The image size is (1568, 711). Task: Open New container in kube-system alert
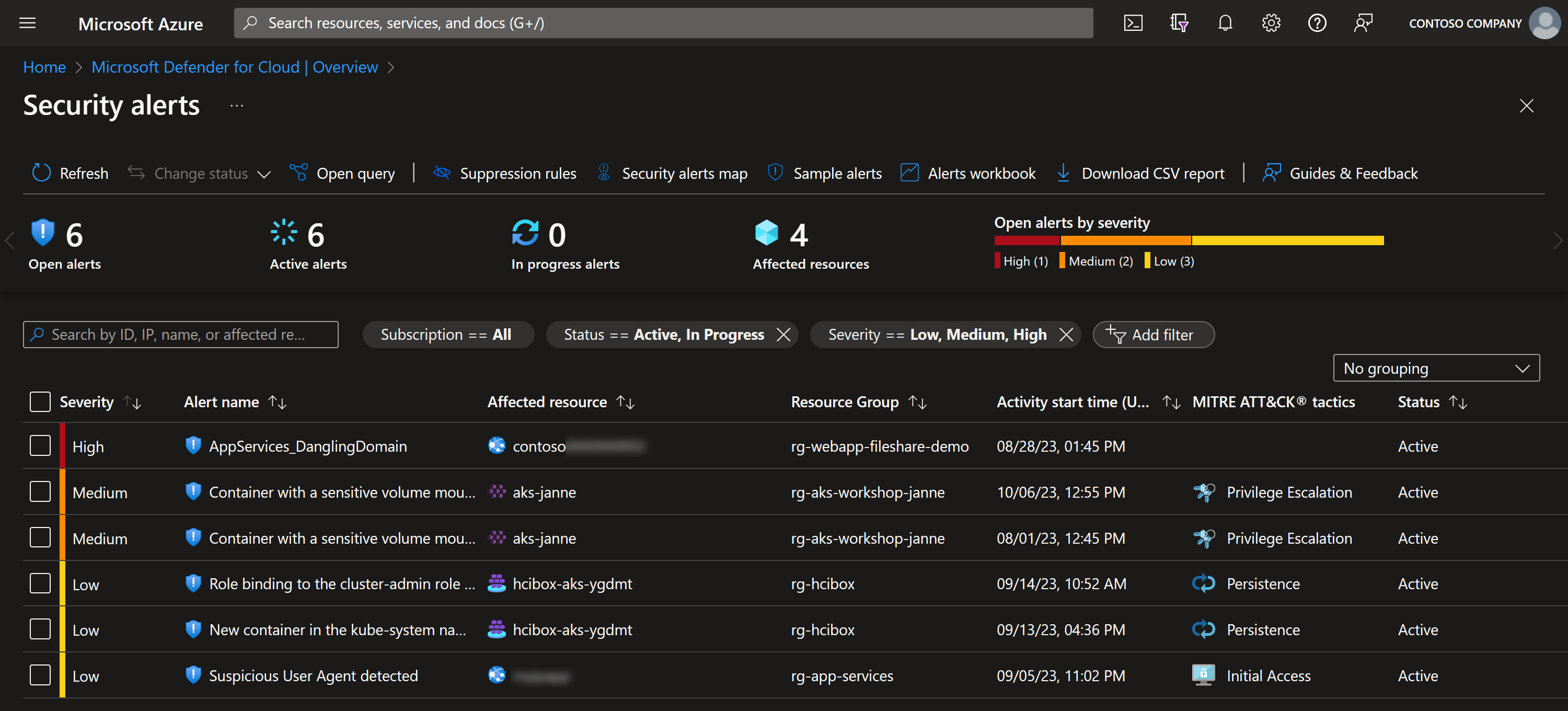338,629
